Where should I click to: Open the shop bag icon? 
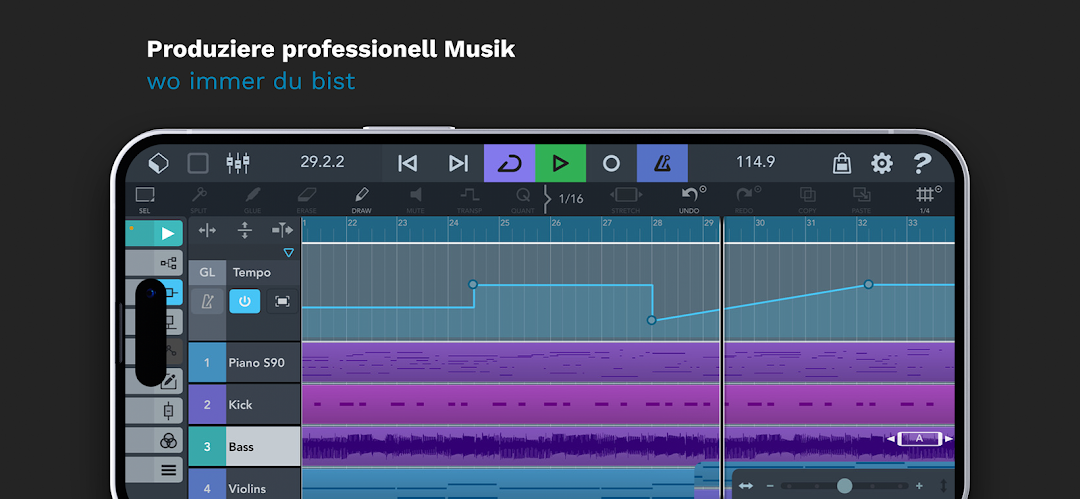coord(842,163)
